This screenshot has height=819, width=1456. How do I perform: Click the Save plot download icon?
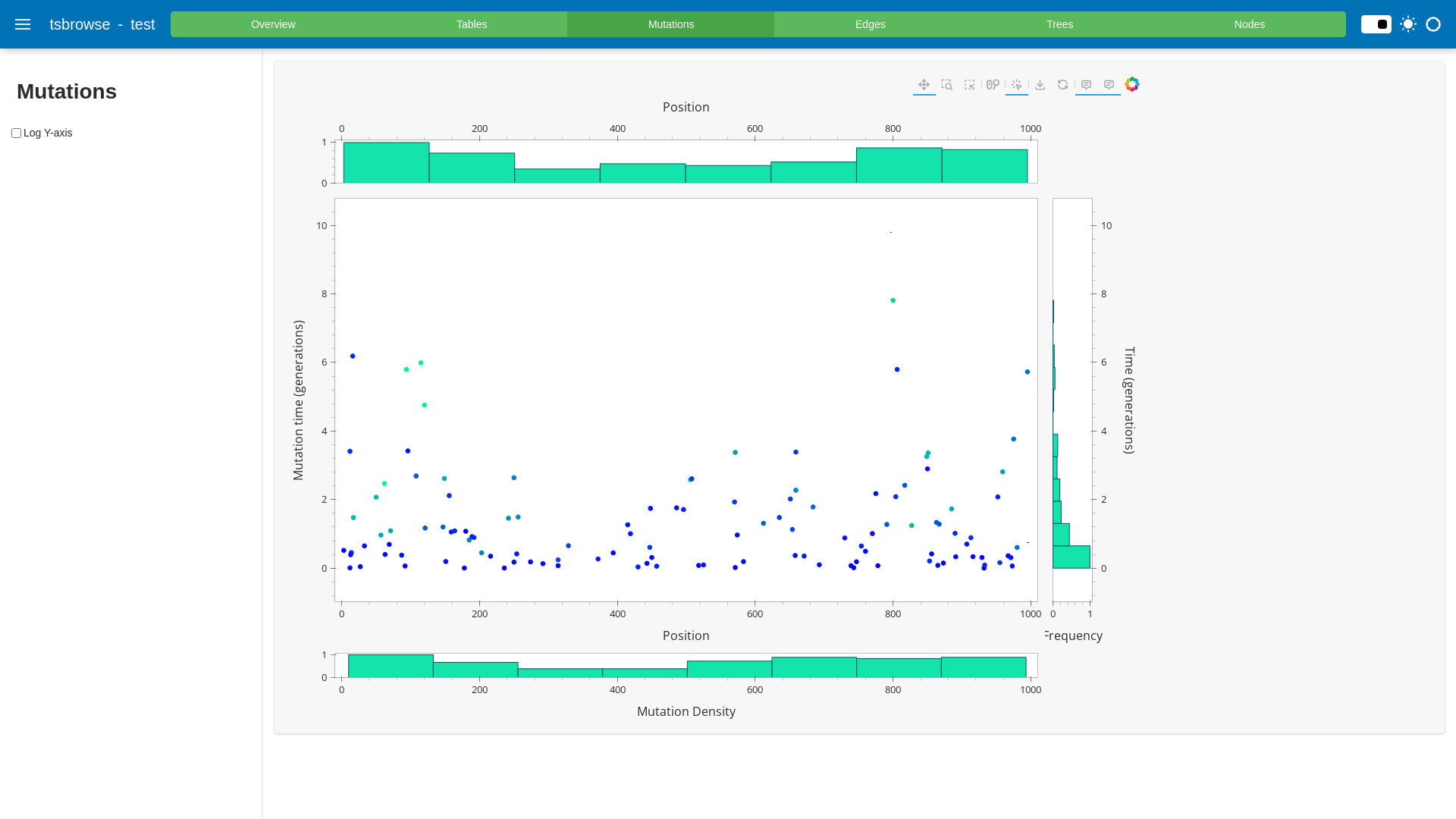1040,85
